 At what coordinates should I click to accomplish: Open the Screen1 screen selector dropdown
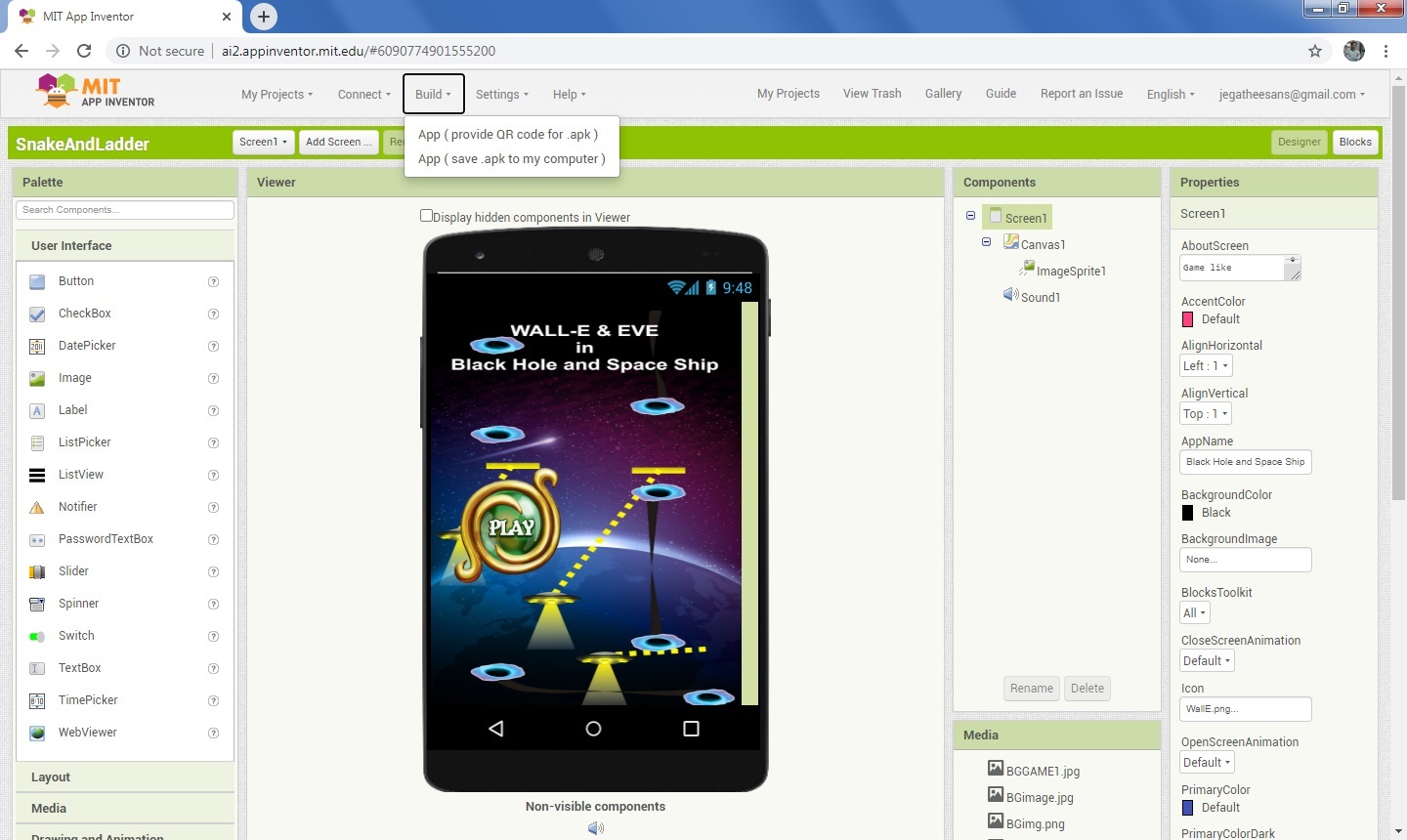point(264,142)
